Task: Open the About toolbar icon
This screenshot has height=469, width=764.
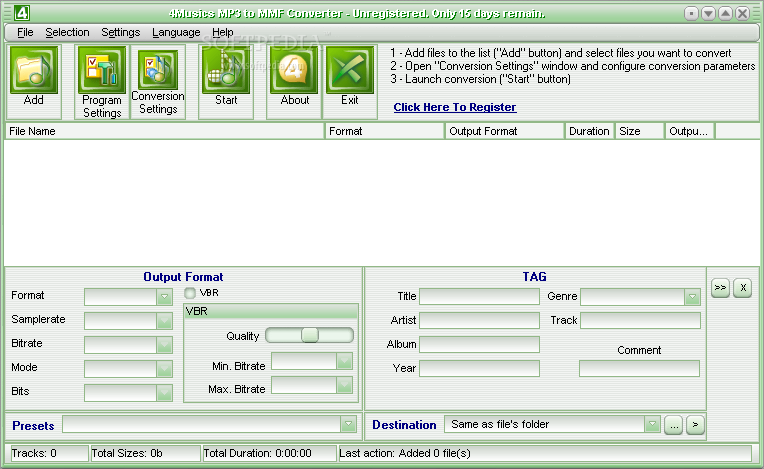Action: point(294,70)
